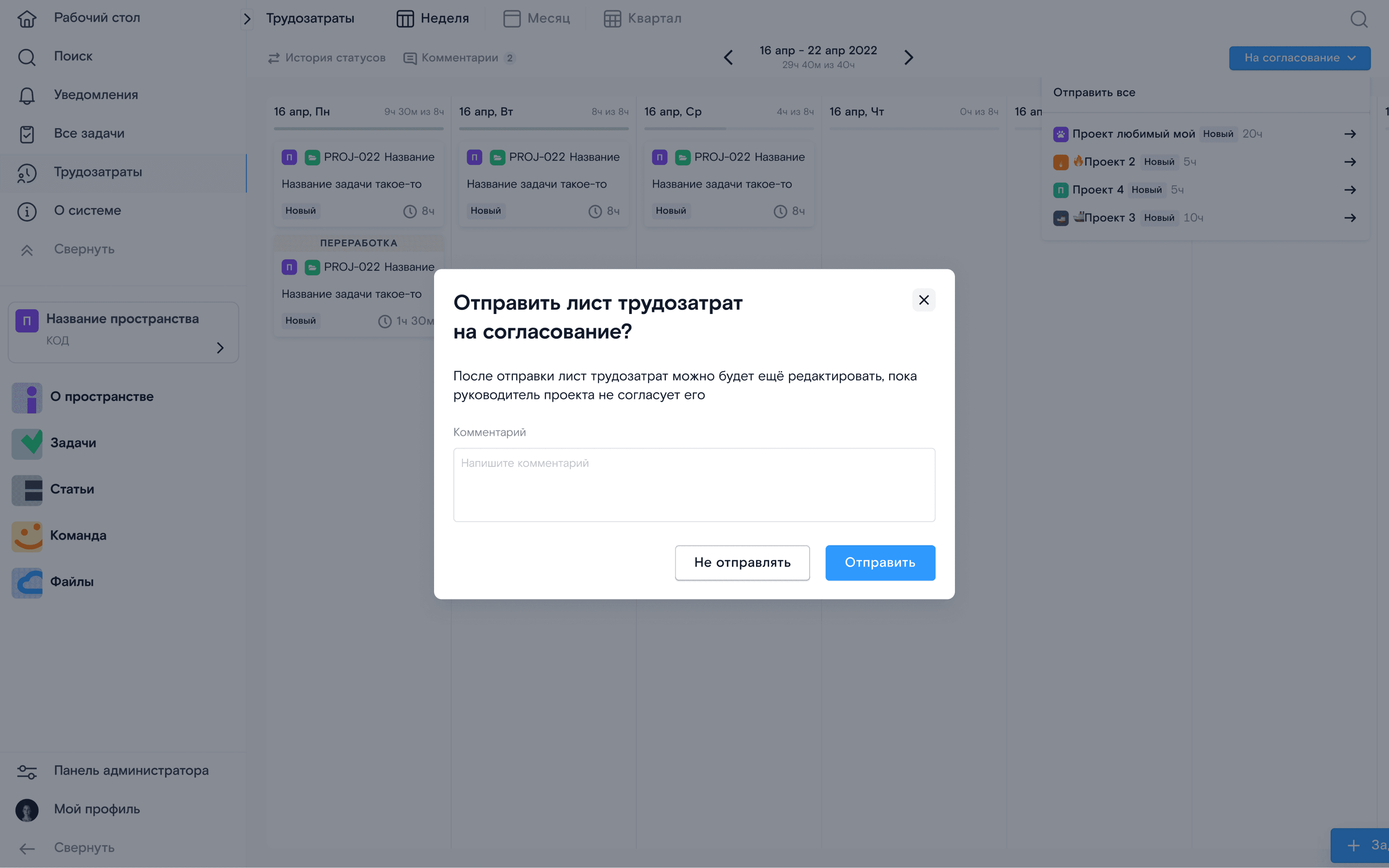Open the Задачи checkmark icon
Image resolution: width=1389 pixels, height=868 pixels.
point(27,444)
